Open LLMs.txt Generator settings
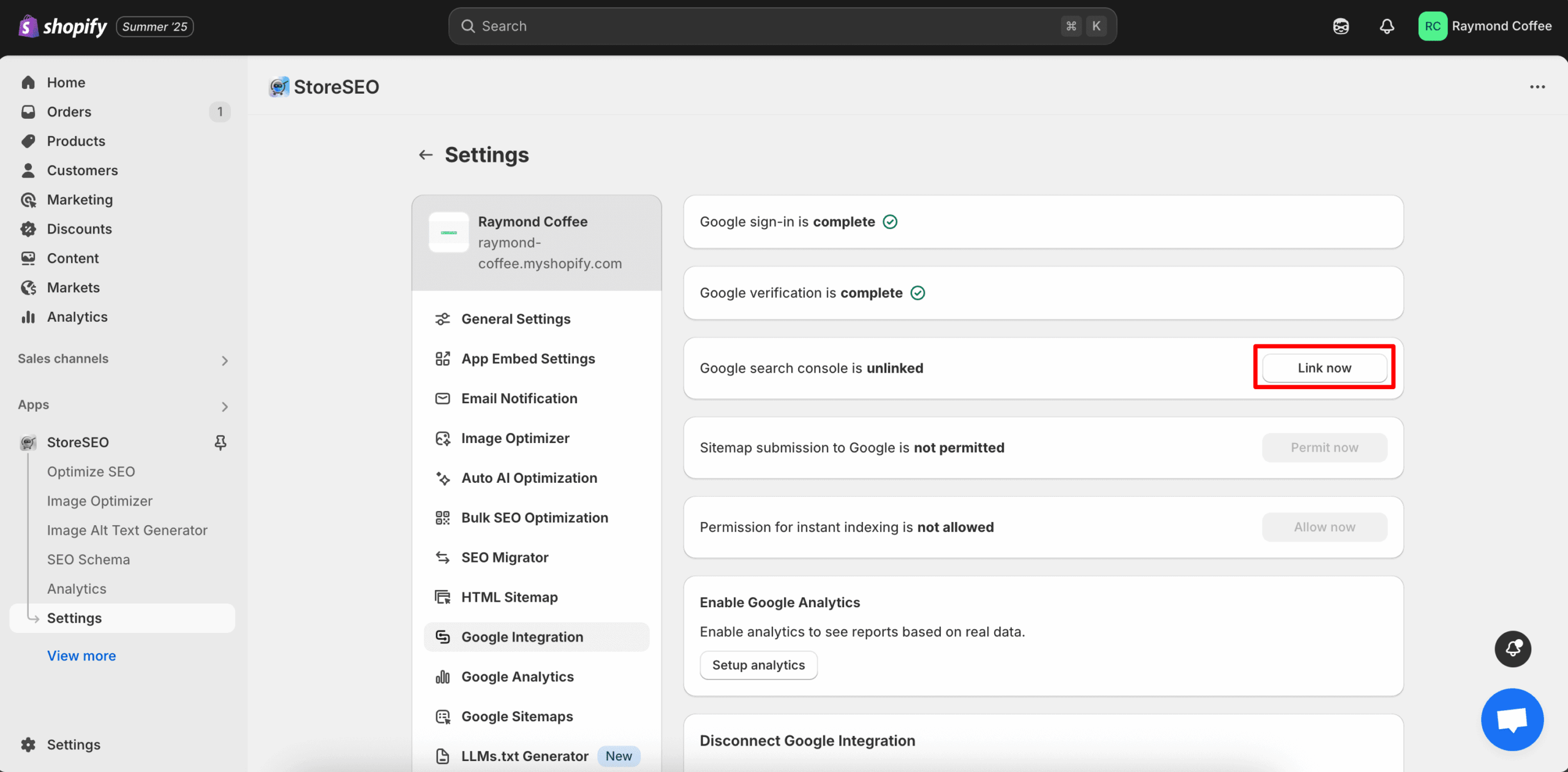Viewport: 1568px width, 772px height. click(536, 757)
